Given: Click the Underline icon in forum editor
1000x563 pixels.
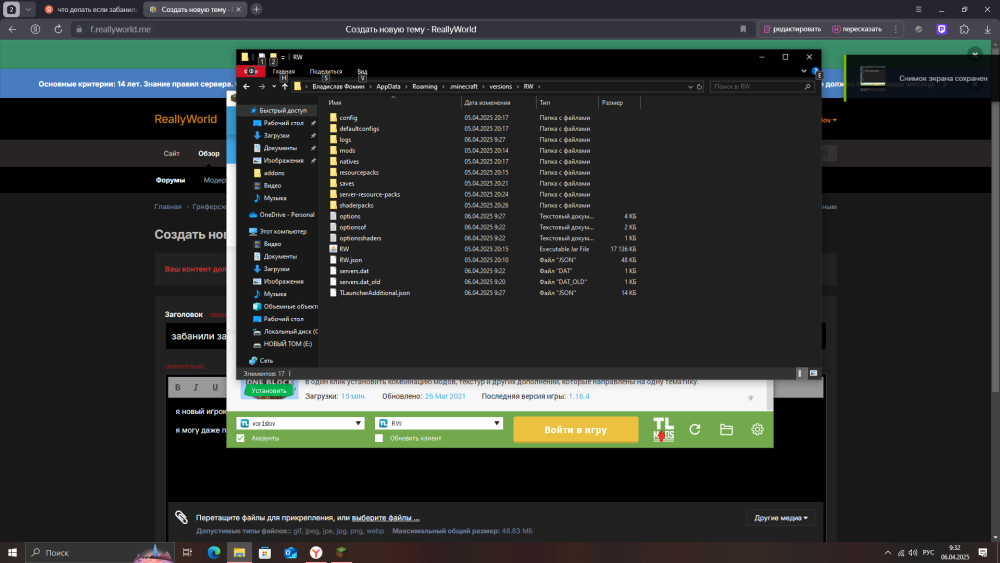Looking at the screenshot, I should tap(215, 387).
